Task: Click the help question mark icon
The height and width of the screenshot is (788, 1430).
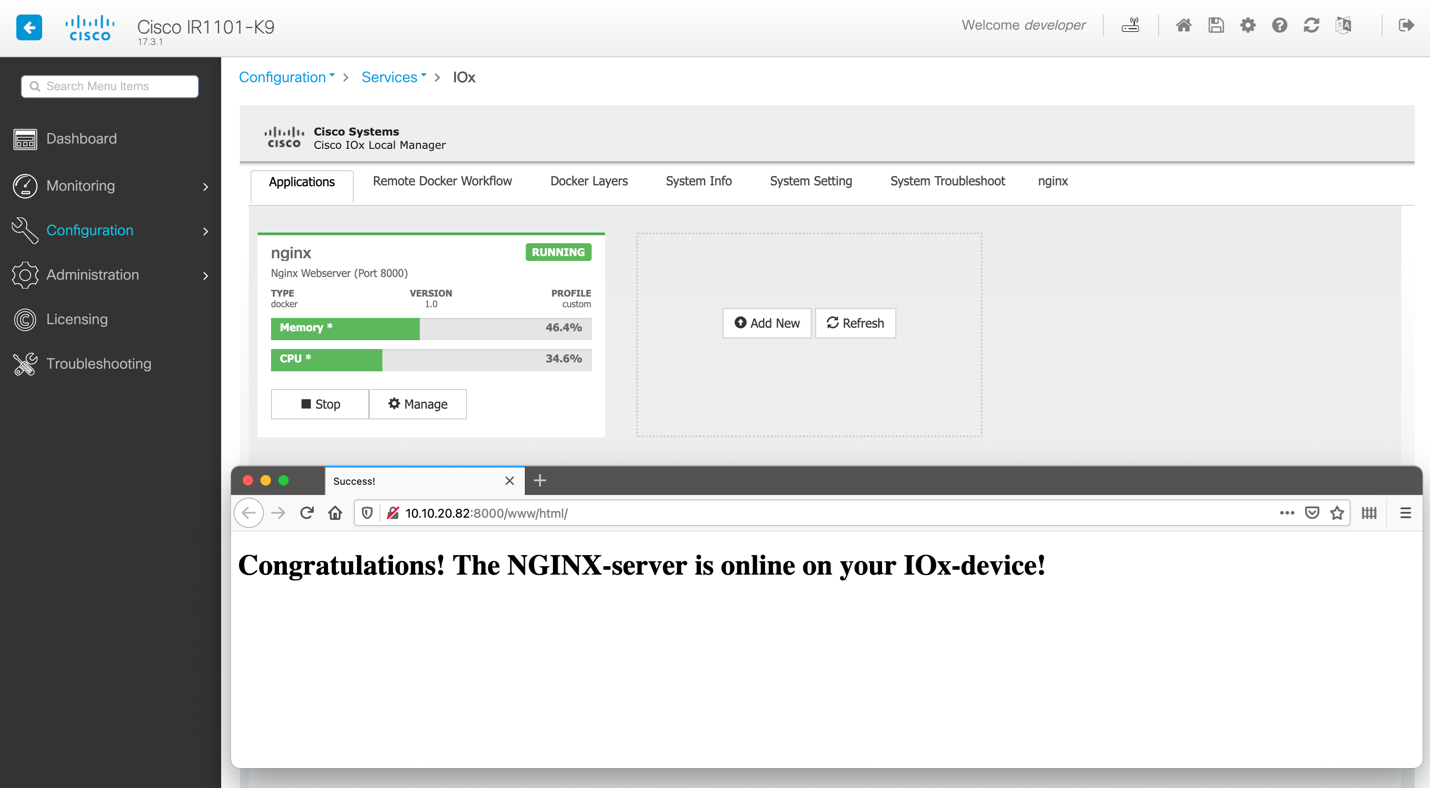Action: click(x=1279, y=26)
